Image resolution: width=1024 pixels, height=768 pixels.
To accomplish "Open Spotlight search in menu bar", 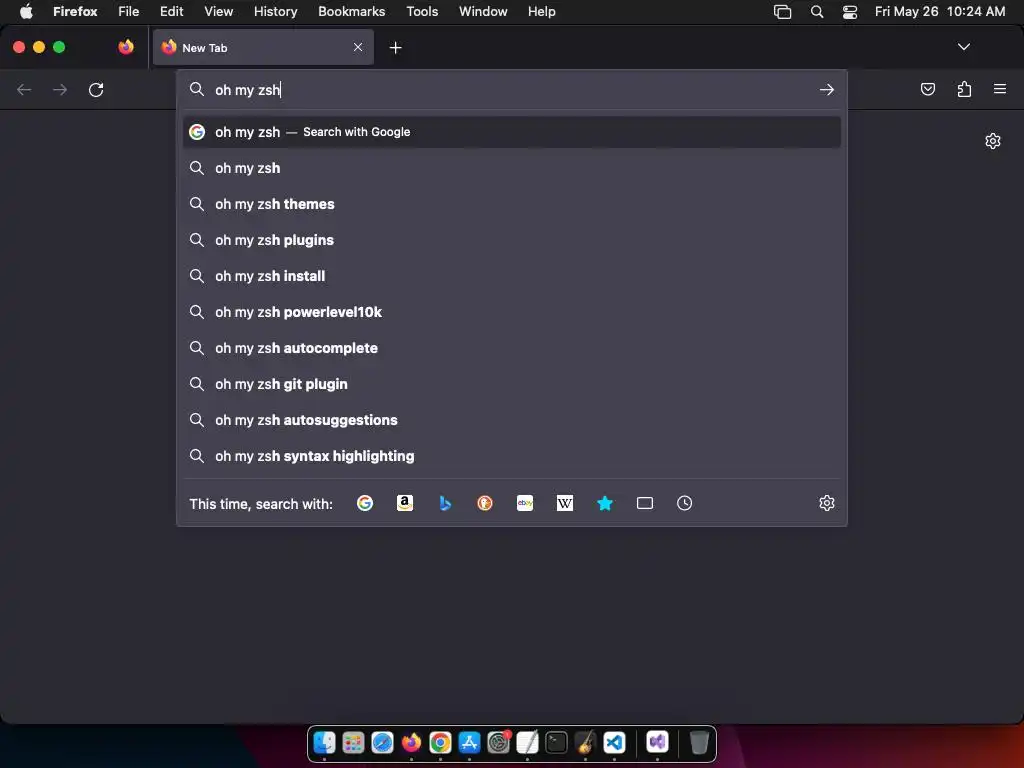I will coord(816,11).
